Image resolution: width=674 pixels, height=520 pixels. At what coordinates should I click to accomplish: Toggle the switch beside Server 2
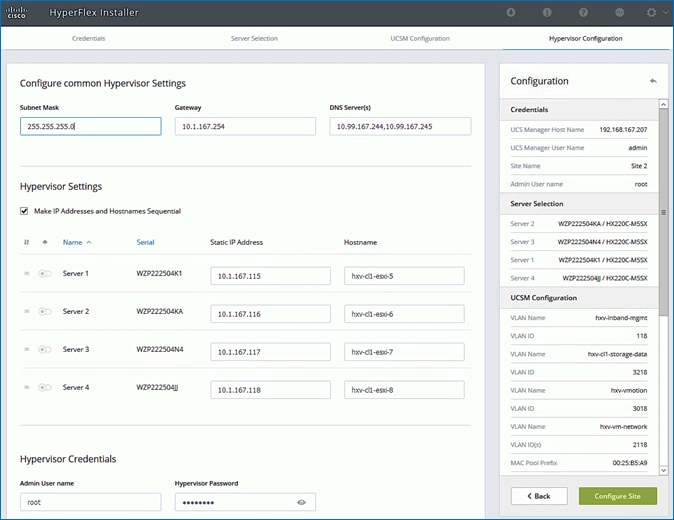click(45, 312)
